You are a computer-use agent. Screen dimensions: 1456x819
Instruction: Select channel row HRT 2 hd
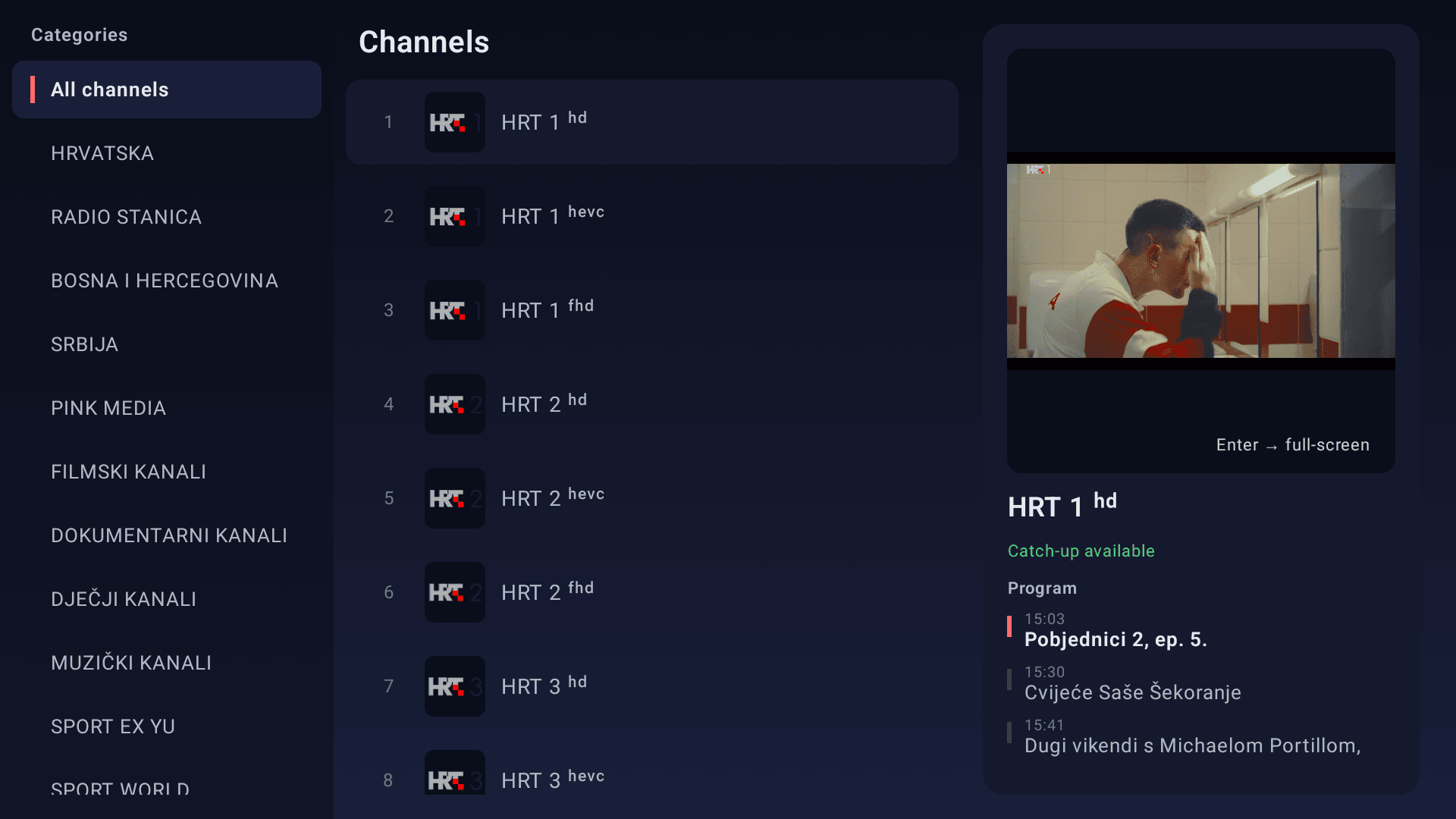652,404
